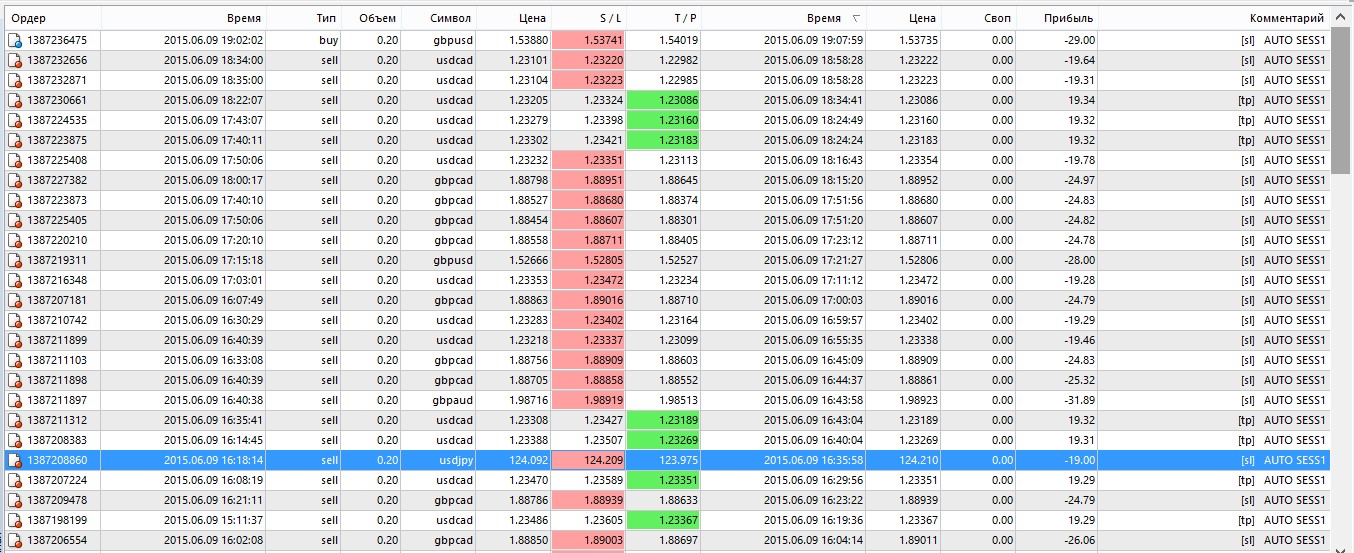Viewport: 1354px width, 553px height.
Task: Click open time 2015.06.09 18:34:00
Action: 213,61
